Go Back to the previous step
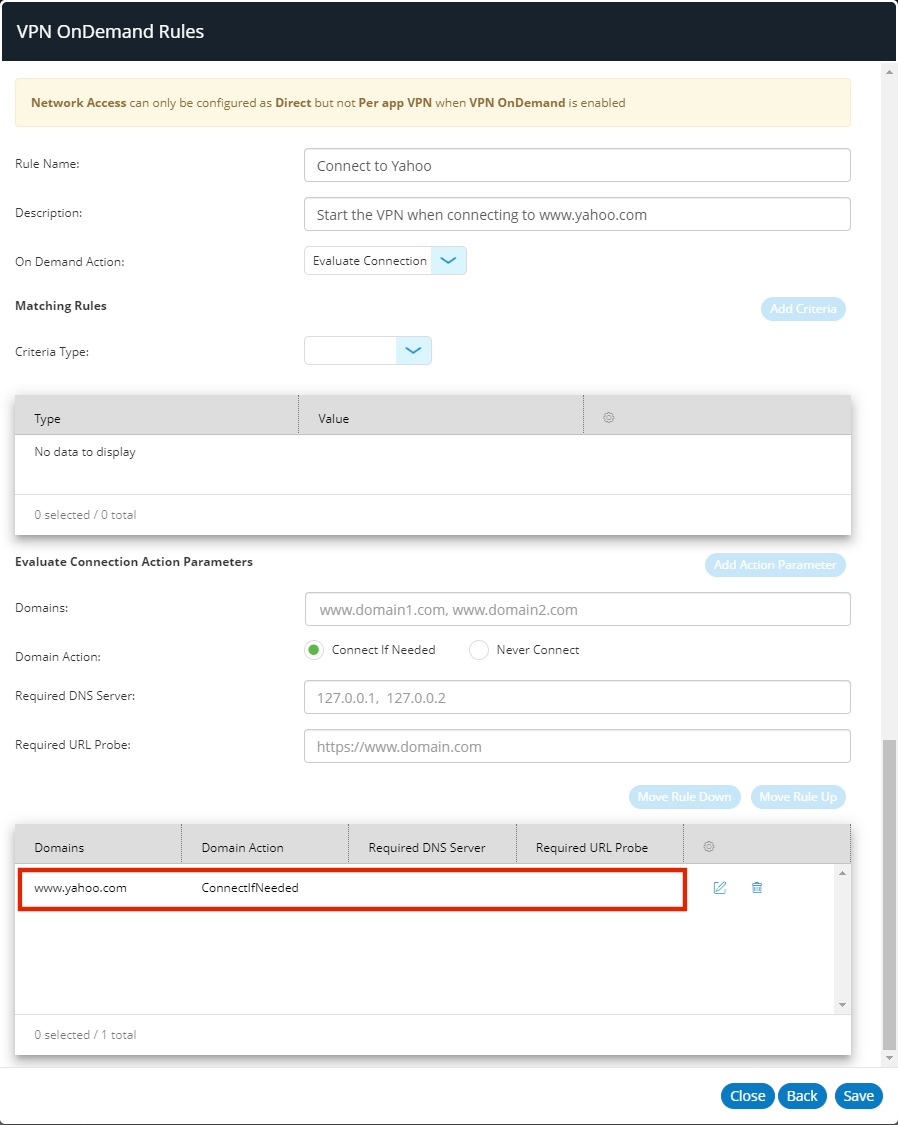The height and width of the screenshot is (1125, 898). point(802,1096)
